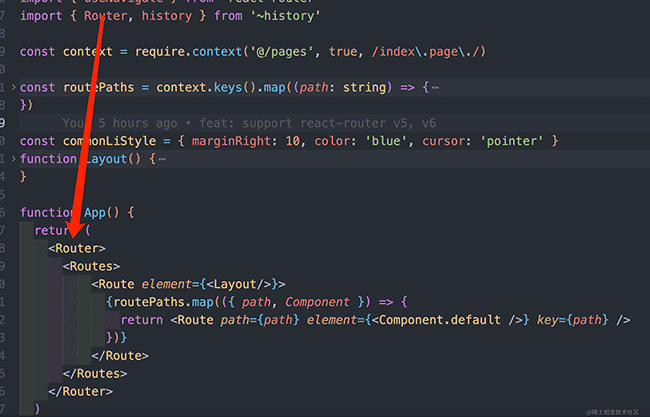
Task: Expand the folded Layout function chevron
Action: (x=13, y=159)
